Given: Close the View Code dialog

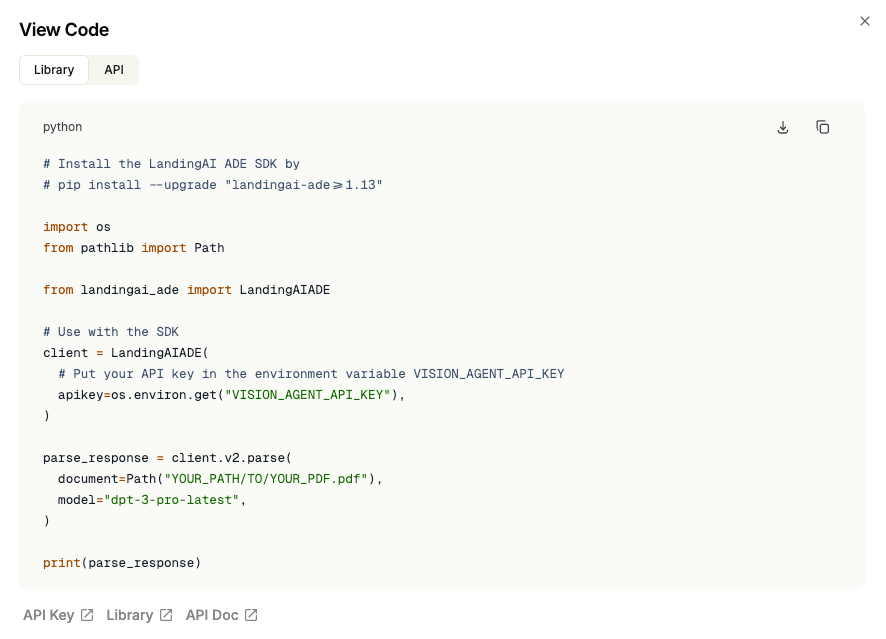Looking at the screenshot, I should [865, 21].
